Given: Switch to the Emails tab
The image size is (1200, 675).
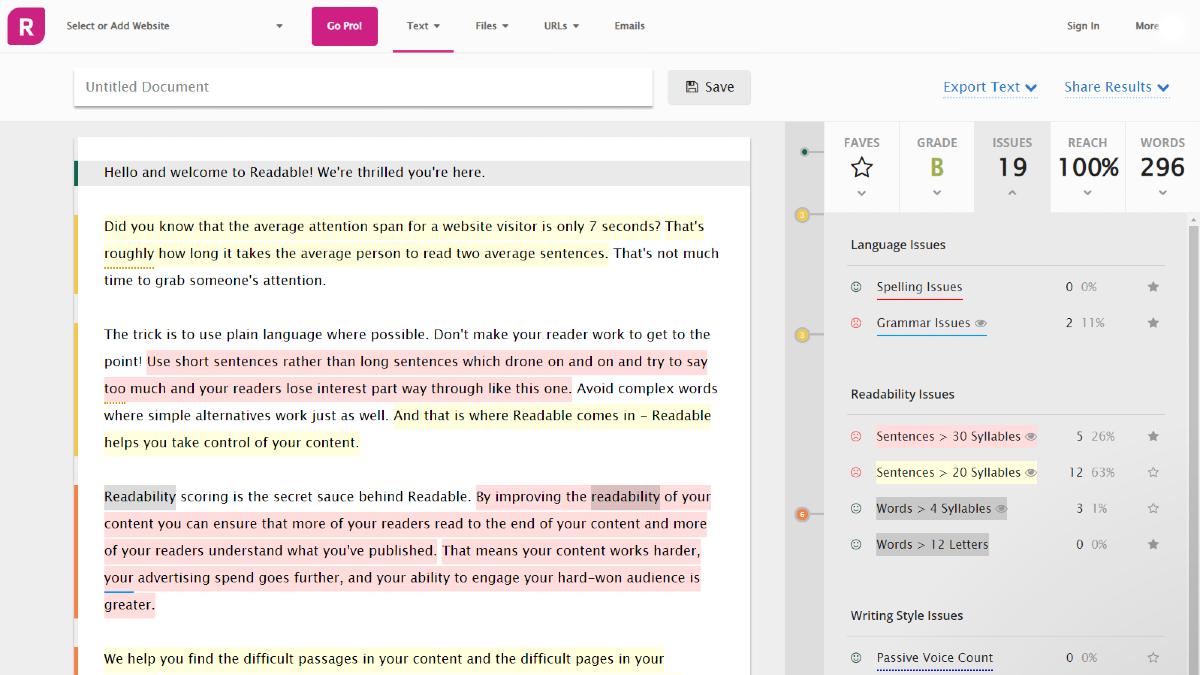Looking at the screenshot, I should point(629,26).
